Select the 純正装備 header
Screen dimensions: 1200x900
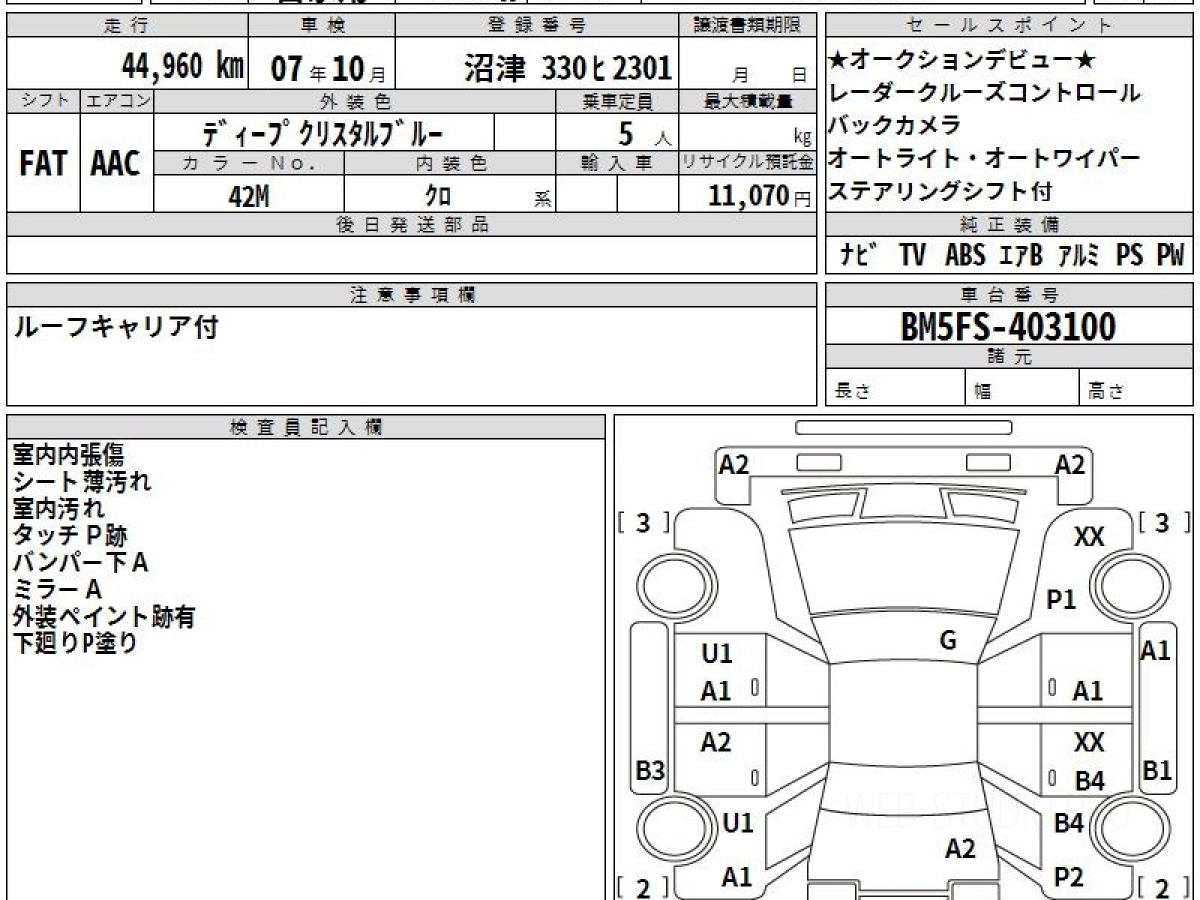pos(1009,224)
